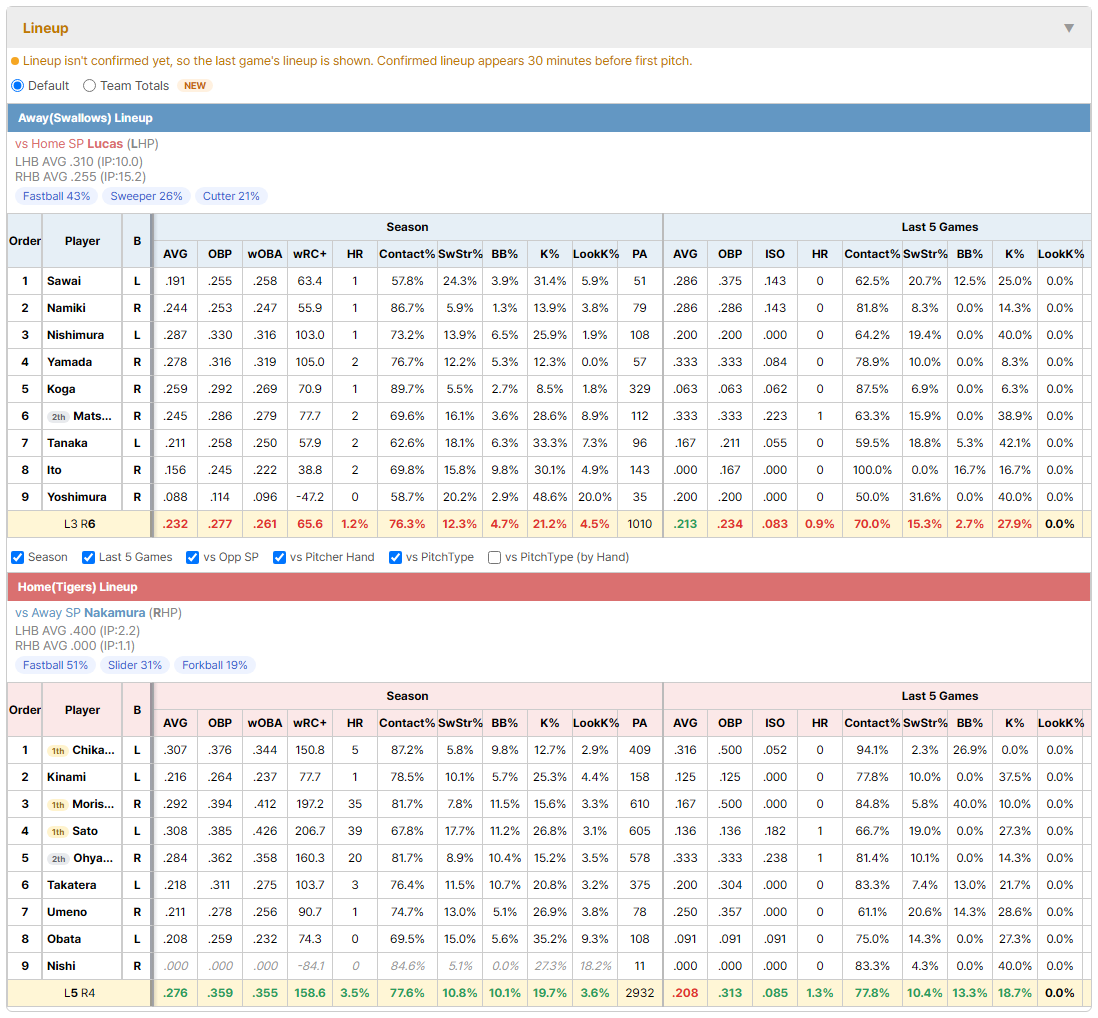Open home starting pitcher Lucas link
This screenshot has width=1098, height=1018.
click(x=105, y=144)
